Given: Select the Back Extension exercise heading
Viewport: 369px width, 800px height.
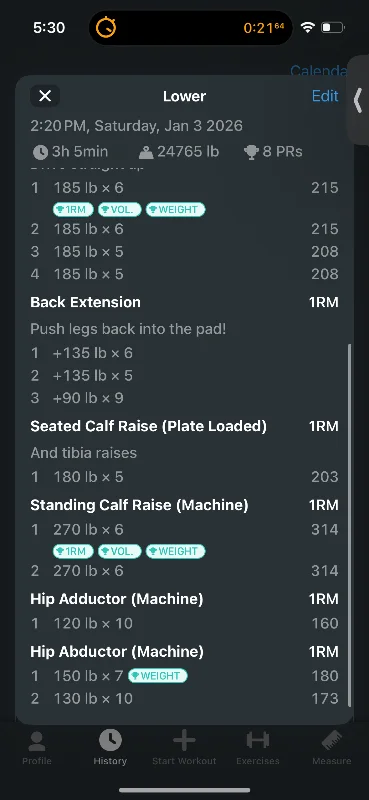Looking at the screenshot, I should tap(85, 302).
